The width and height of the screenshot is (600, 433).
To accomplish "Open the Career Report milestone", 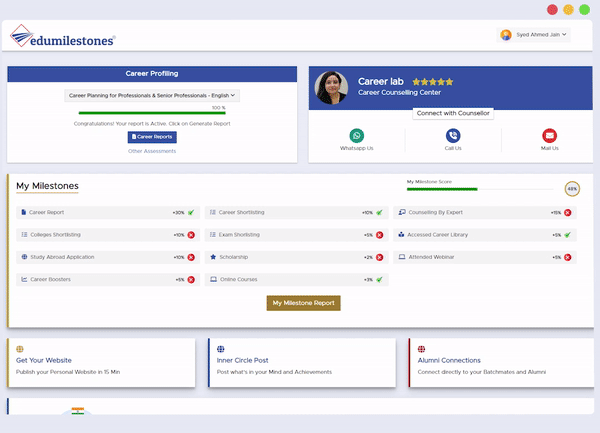I will [x=108, y=212].
